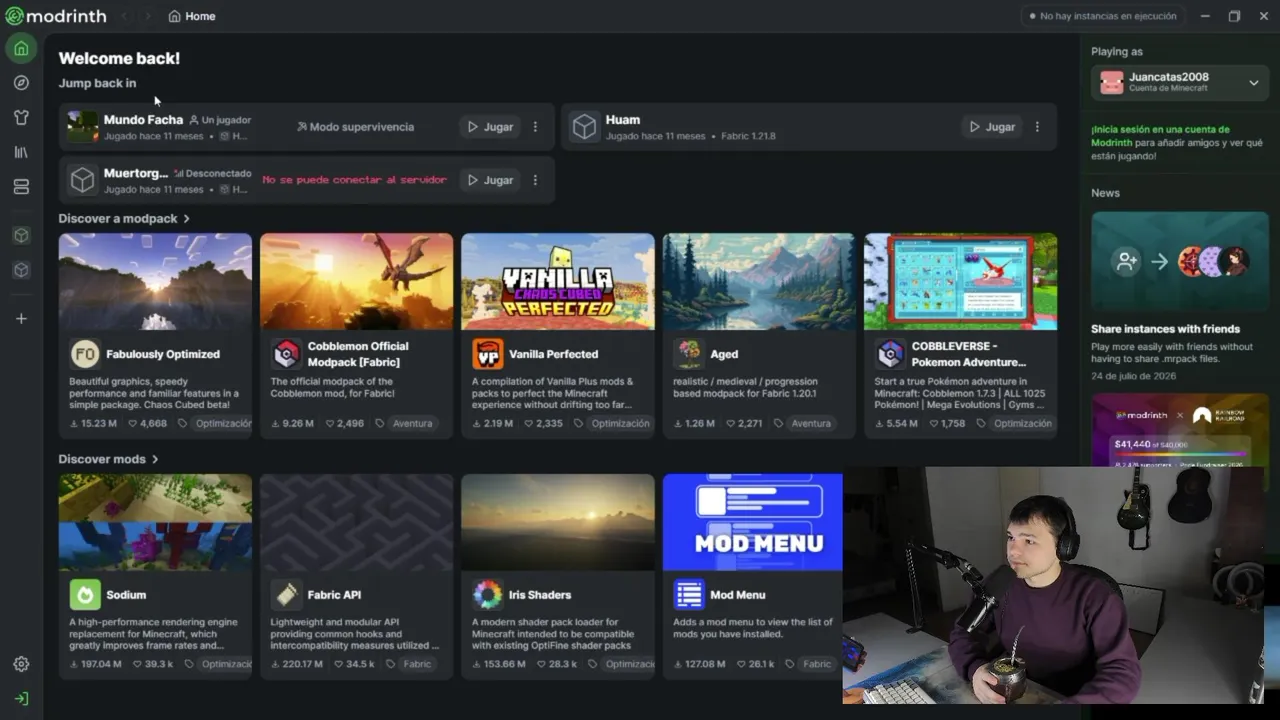Play the Mundo Facha world
Screen dimensions: 1280x720
[490, 127]
